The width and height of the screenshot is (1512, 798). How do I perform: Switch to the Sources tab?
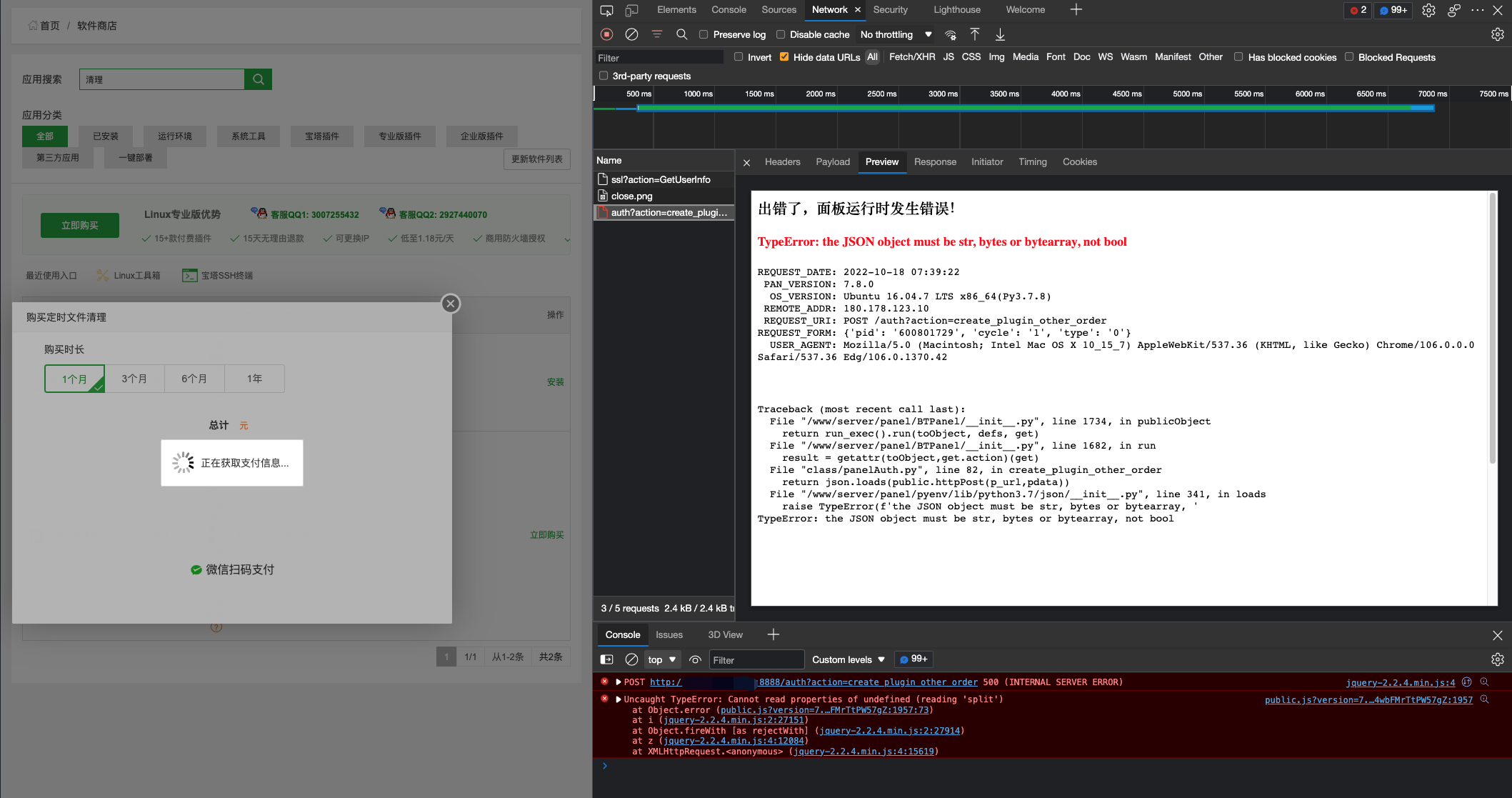coord(778,10)
